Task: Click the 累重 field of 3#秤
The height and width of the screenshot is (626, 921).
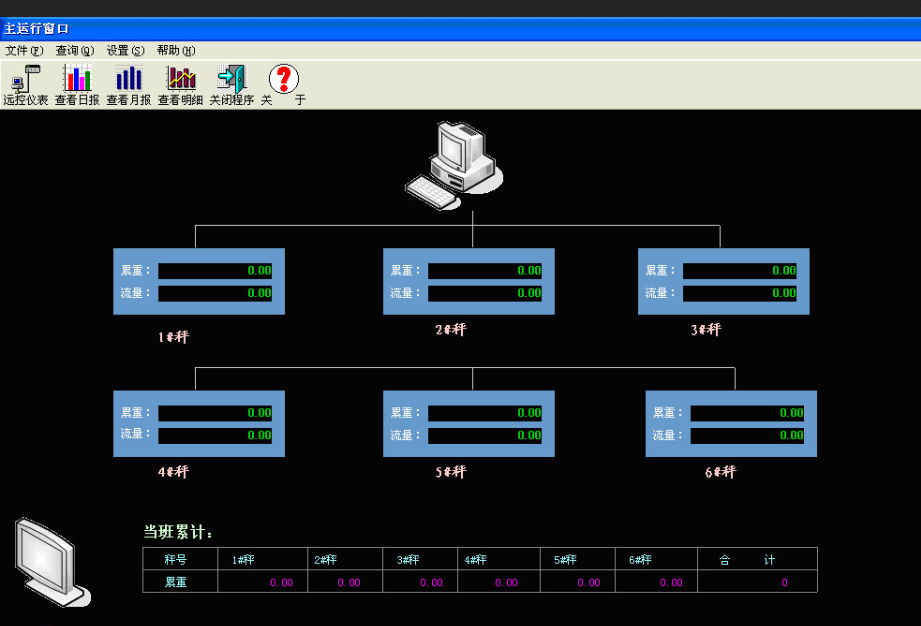Action: (x=740, y=271)
